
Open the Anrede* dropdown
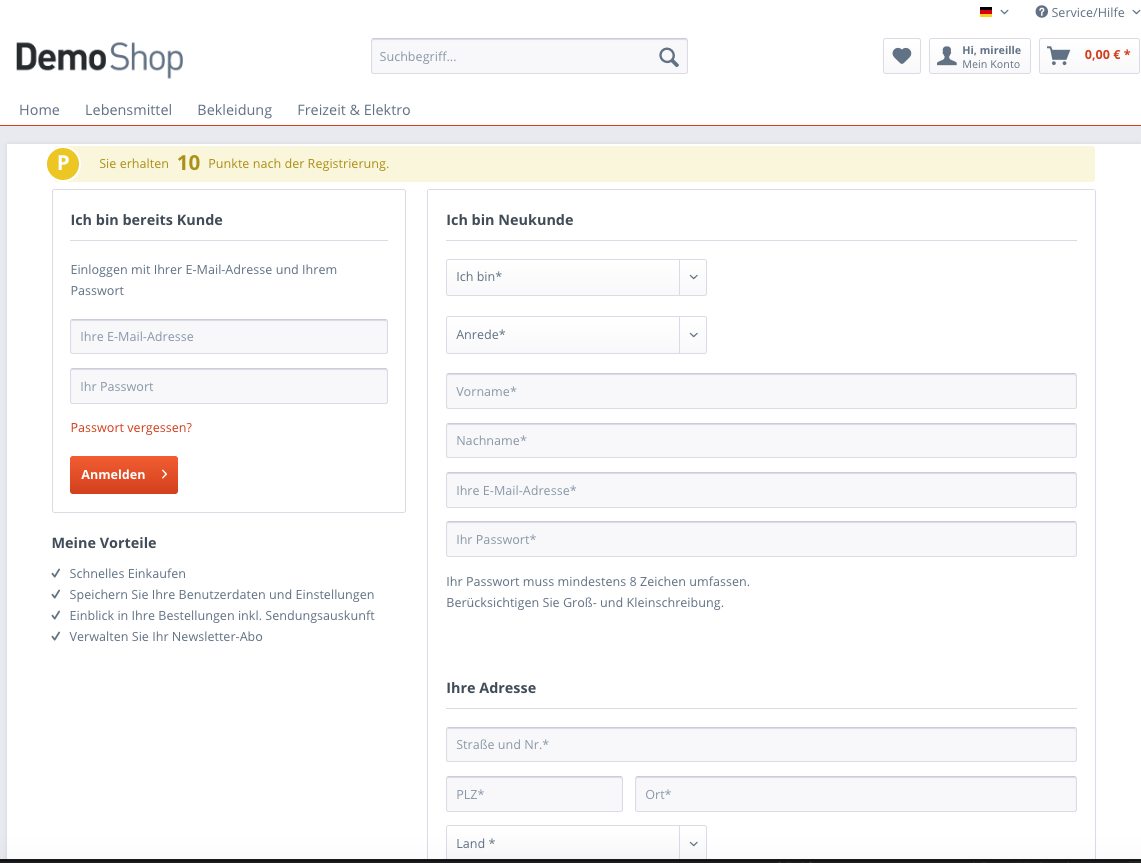pyautogui.click(x=576, y=335)
